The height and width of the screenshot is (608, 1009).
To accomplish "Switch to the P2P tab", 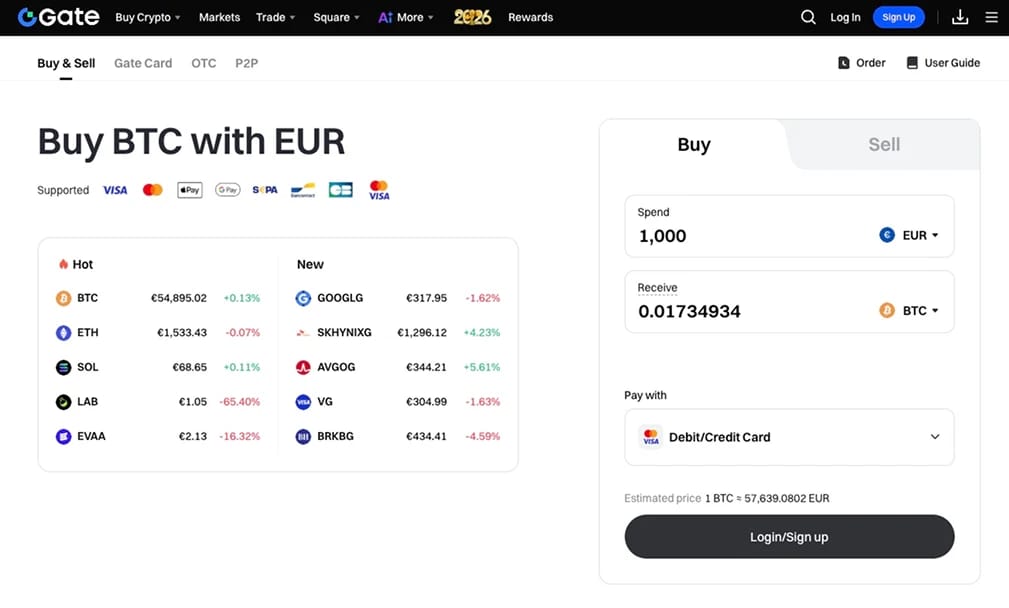I will pyautogui.click(x=246, y=63).
